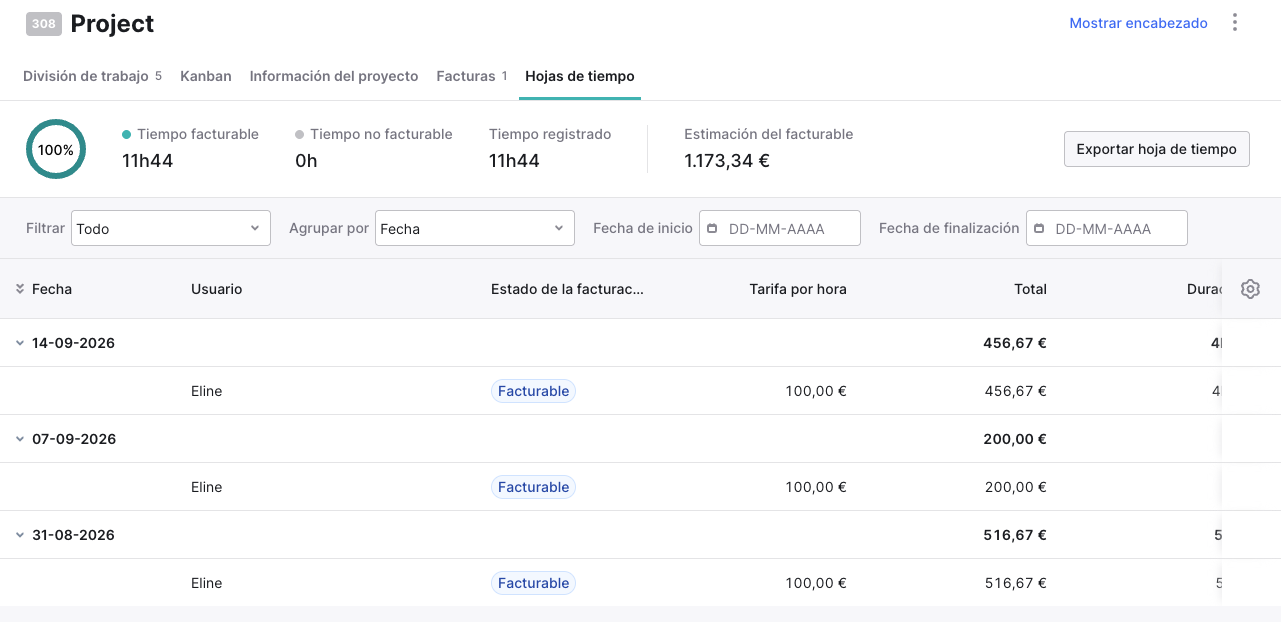Image resolution: width=1281 pixels, height=622 pixels.
Task: Click Mostrar encabezado link
Action: (1139, 23)
